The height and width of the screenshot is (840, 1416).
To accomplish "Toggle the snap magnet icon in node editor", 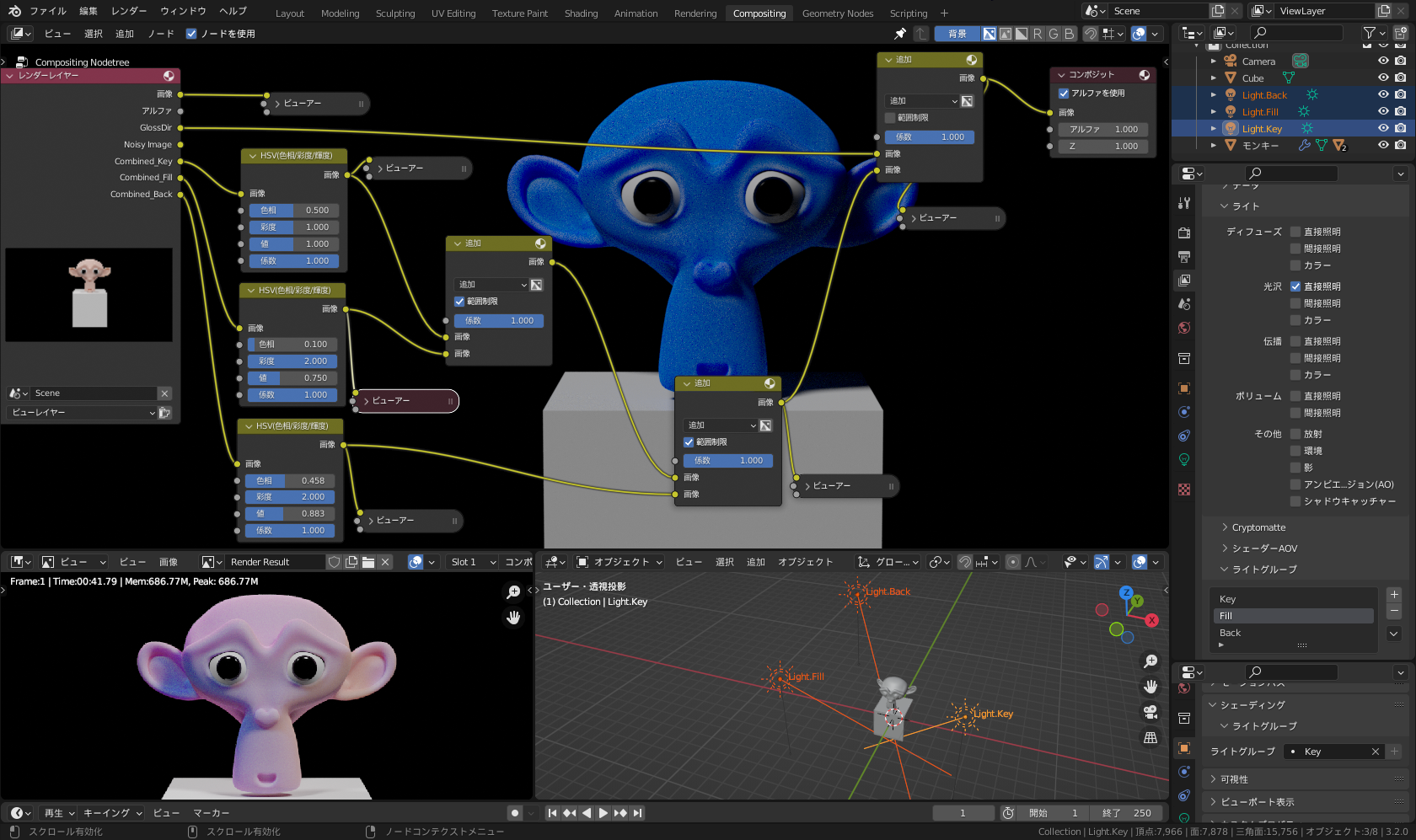I will point(1091,34).
